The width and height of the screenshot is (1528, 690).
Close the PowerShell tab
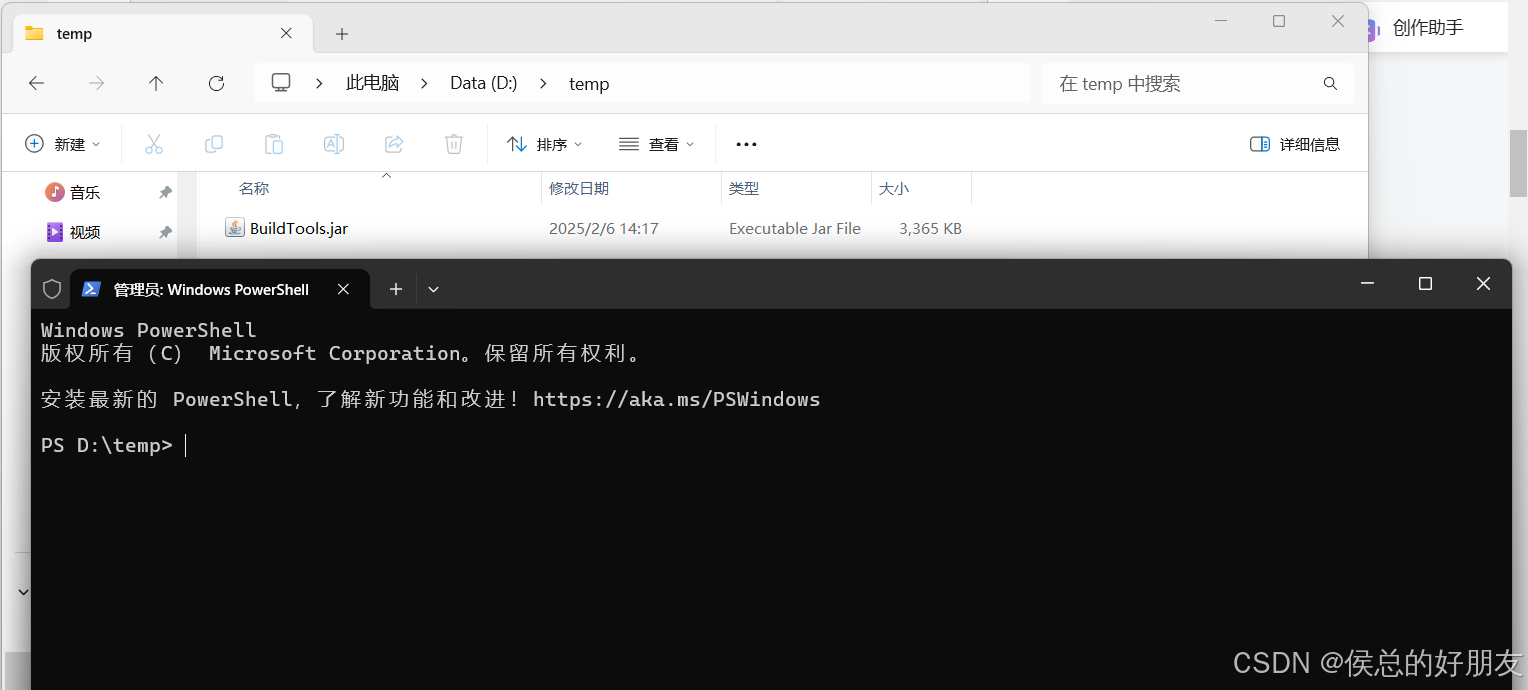[x=343, y=289]
